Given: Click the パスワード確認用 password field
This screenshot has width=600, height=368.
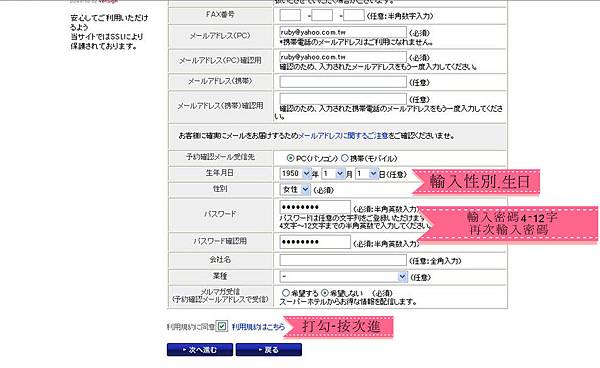Looking at the screenshot, I should (315, 242).
